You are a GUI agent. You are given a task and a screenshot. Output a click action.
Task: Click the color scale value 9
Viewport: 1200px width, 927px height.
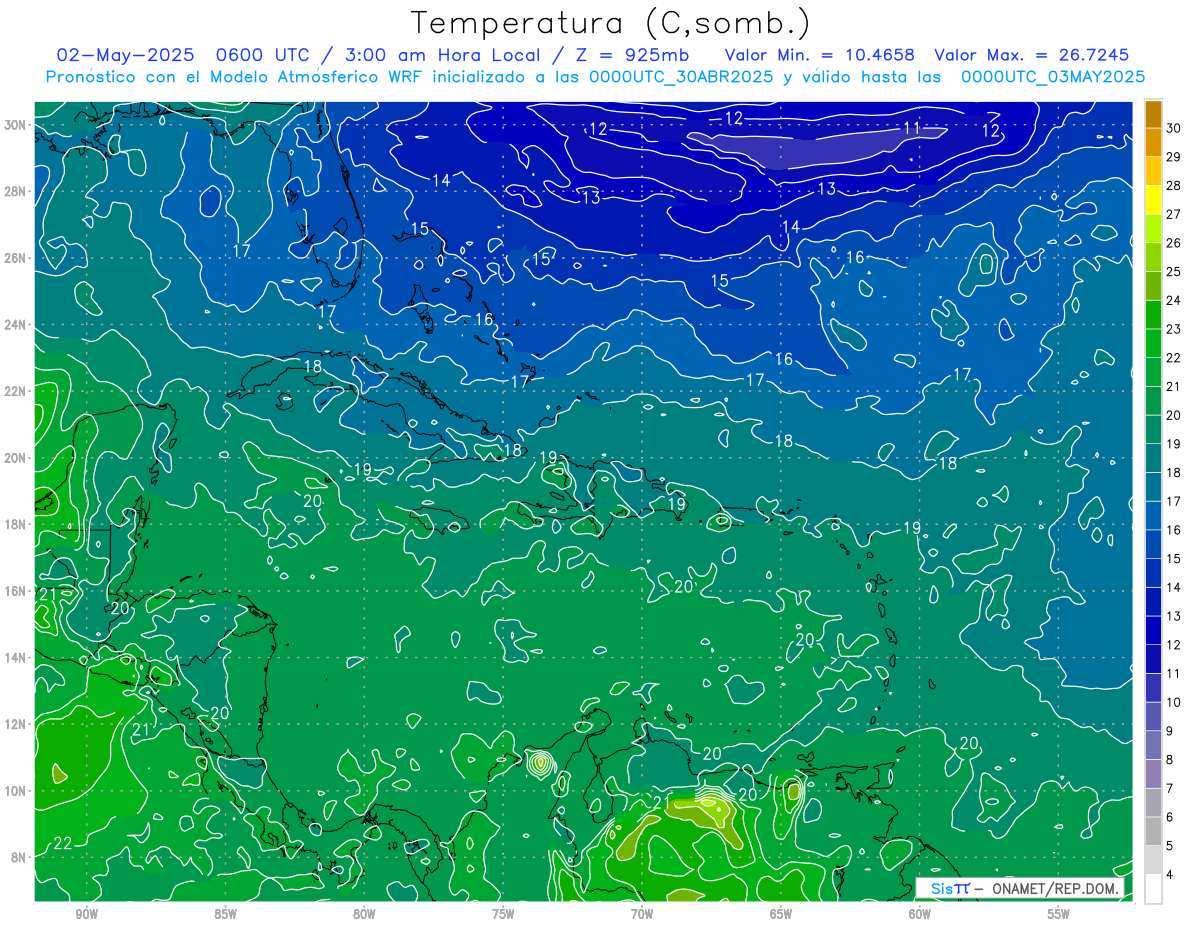pyautogui.click(x=1171, y=731)
